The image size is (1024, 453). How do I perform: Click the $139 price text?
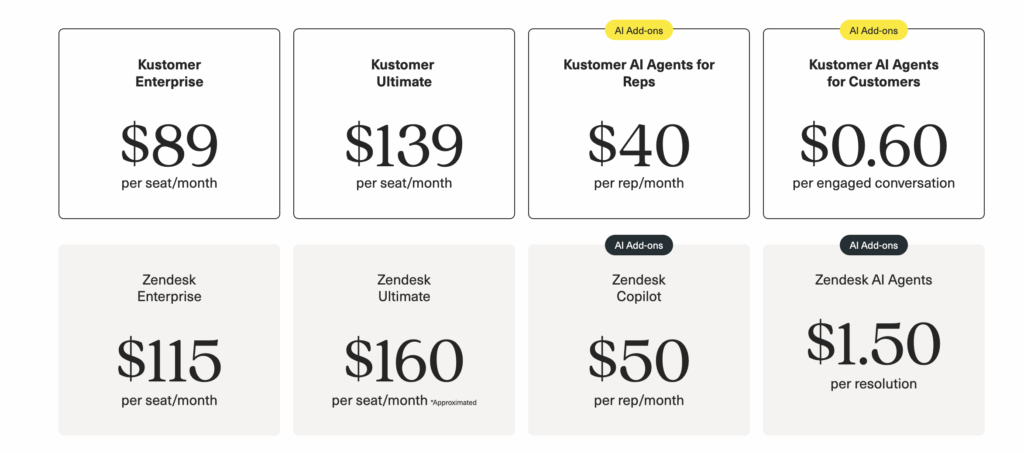pyautogui.click(x=403, y=145)
